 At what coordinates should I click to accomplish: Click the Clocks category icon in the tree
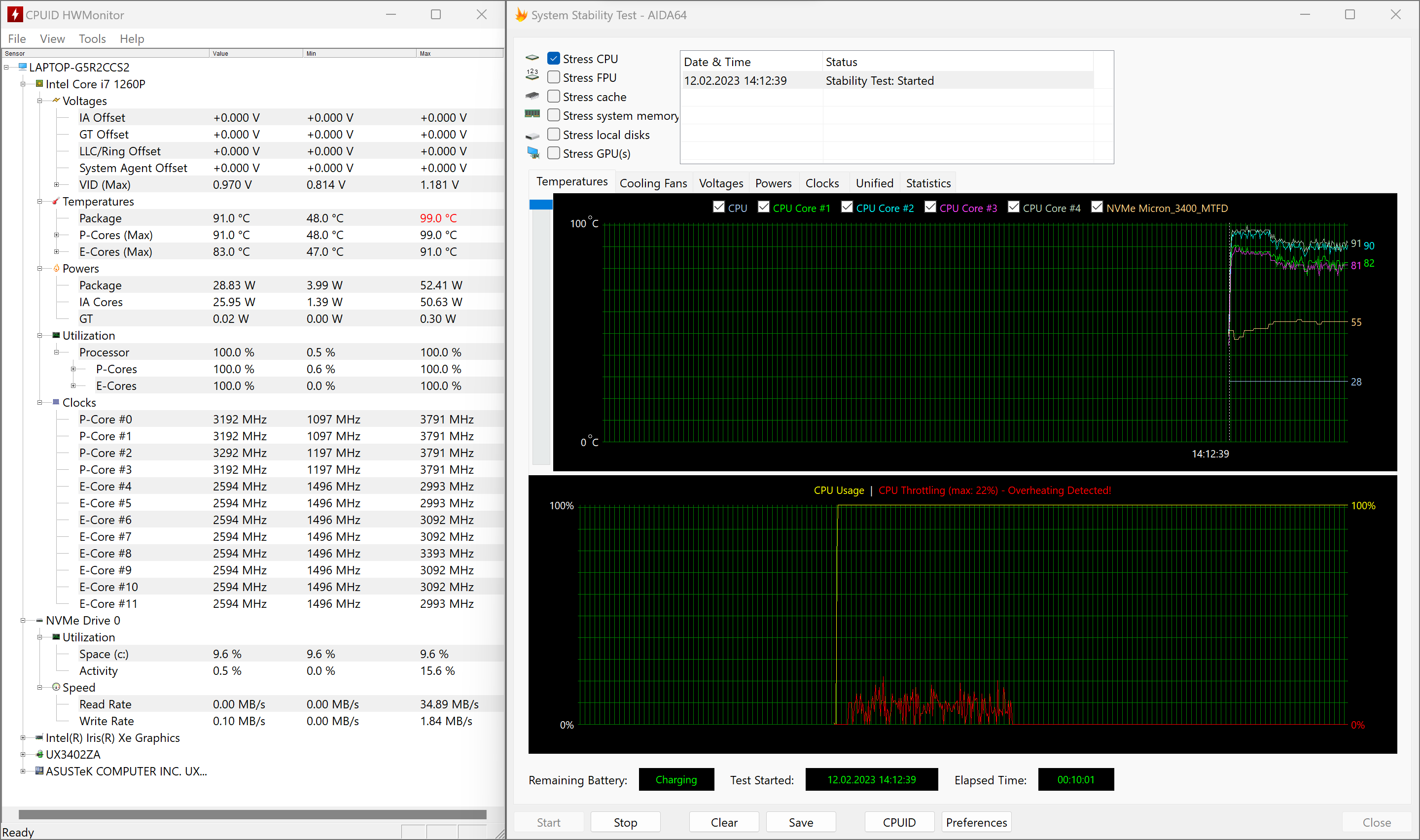coord(56,402)
